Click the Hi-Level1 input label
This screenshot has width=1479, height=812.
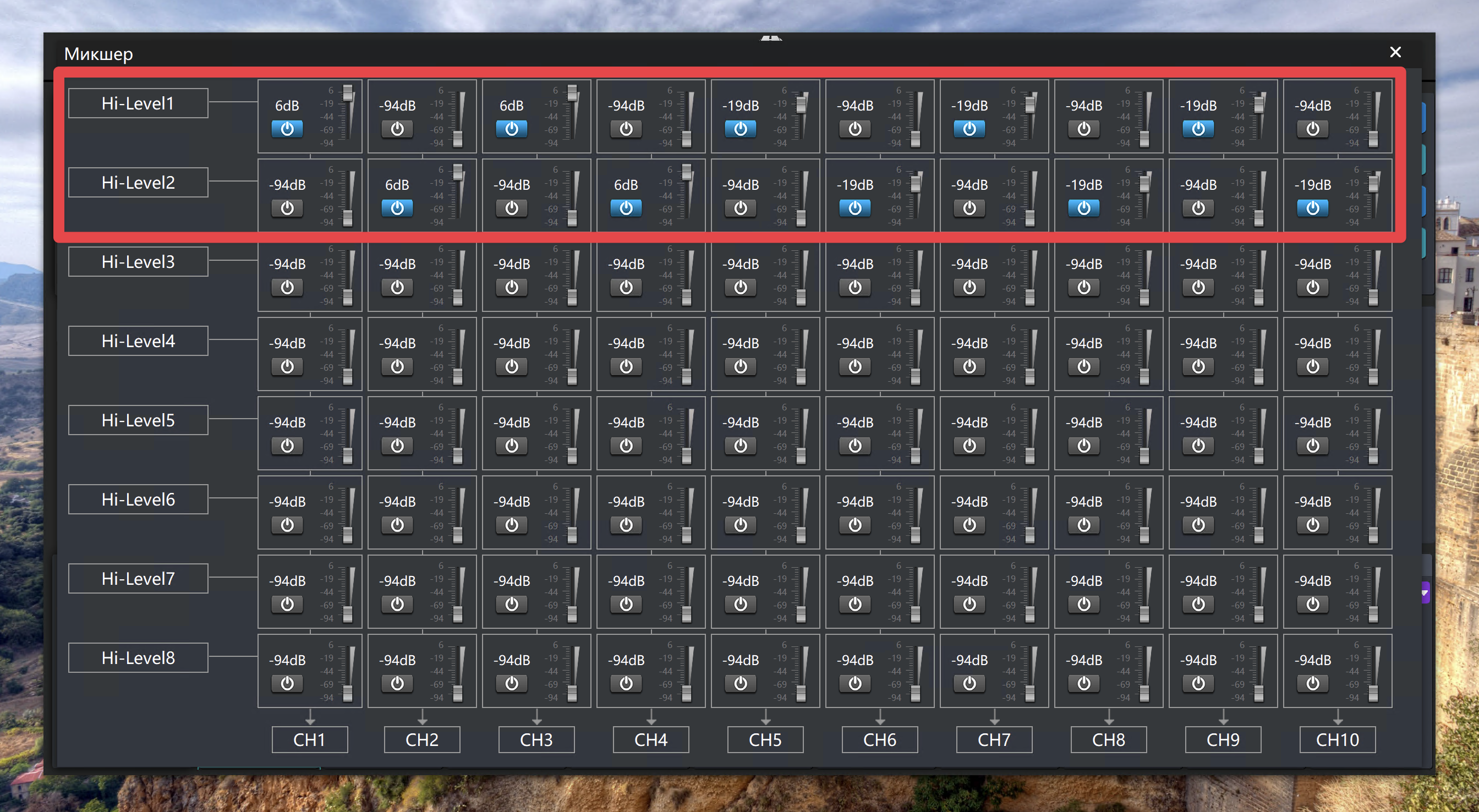[x=138, y=103]
